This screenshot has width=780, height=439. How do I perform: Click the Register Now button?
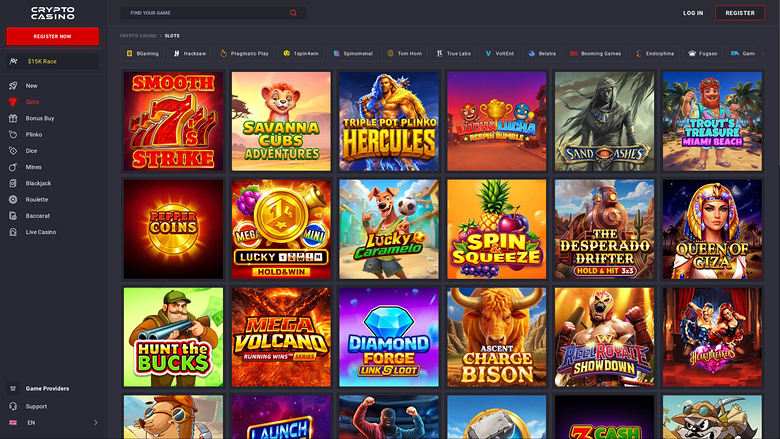click(x=52, y=36)
